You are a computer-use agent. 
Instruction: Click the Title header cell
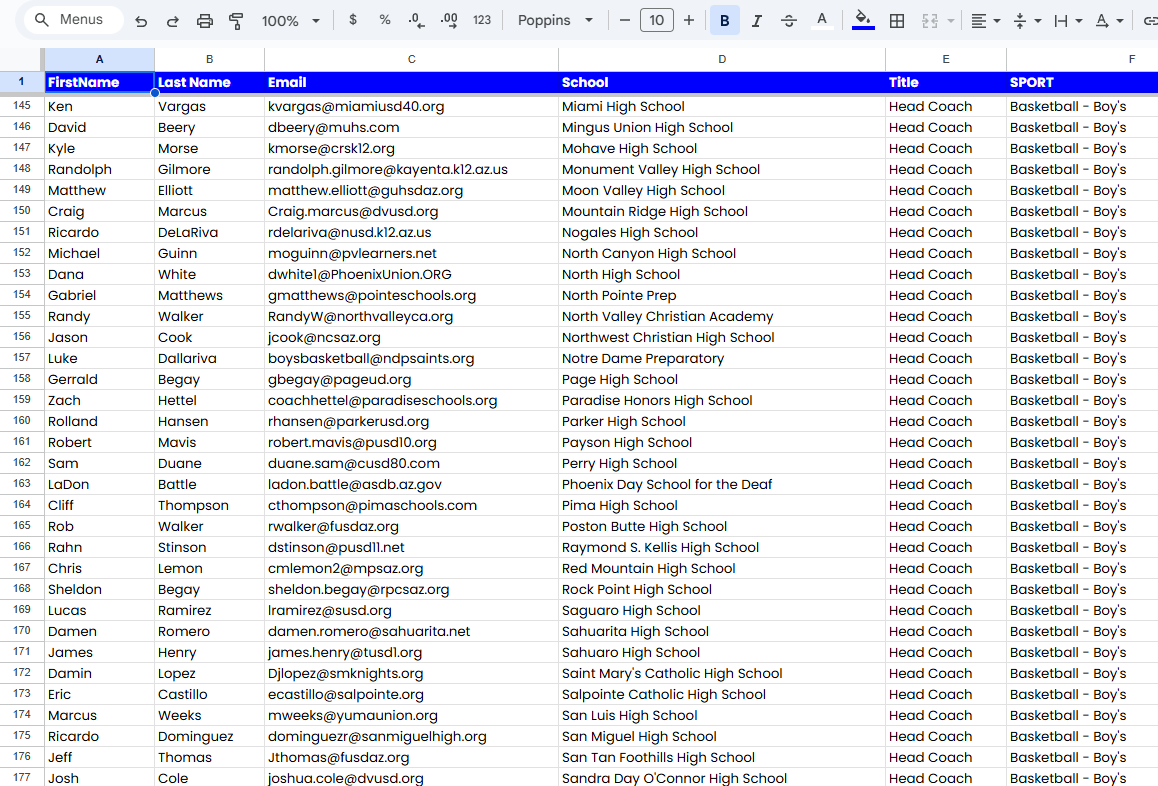pyautogui.click(x=945, y=82)
